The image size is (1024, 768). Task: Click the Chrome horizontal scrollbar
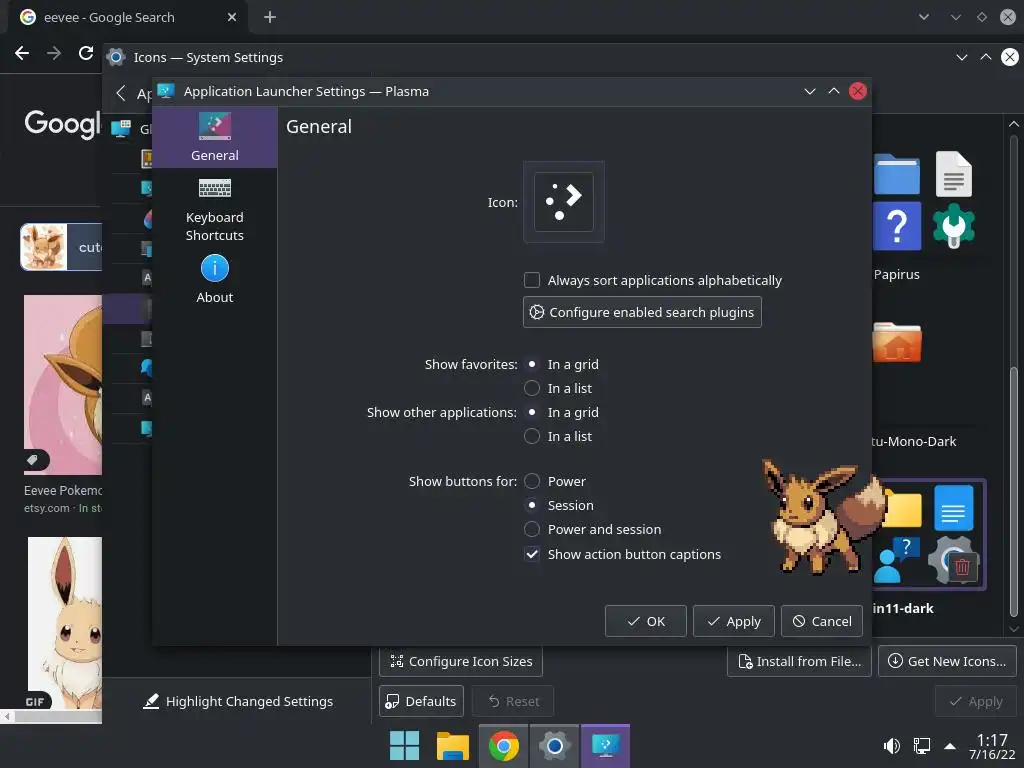[57, 717]
